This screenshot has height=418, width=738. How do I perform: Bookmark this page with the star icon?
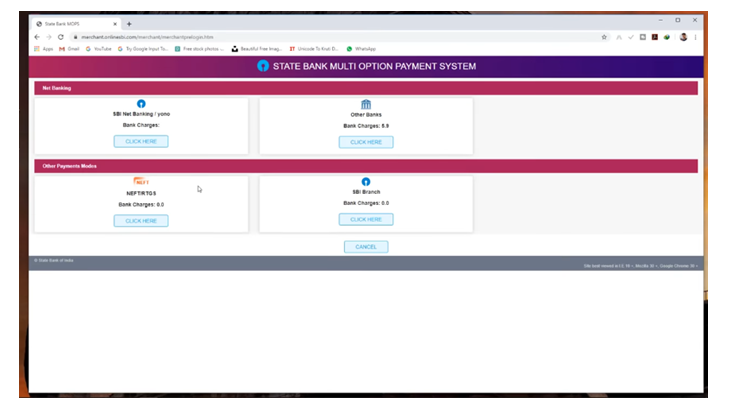[604, 37]
